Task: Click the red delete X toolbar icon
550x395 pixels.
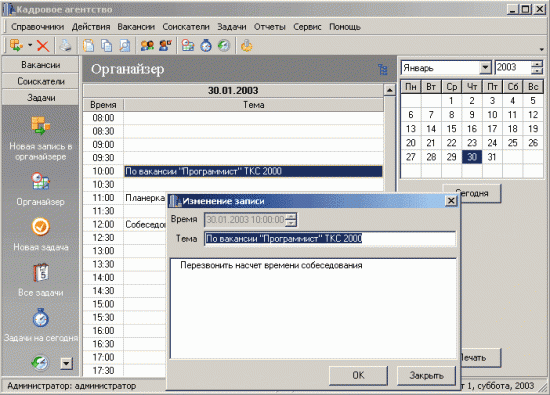Action: click(43, 46)
